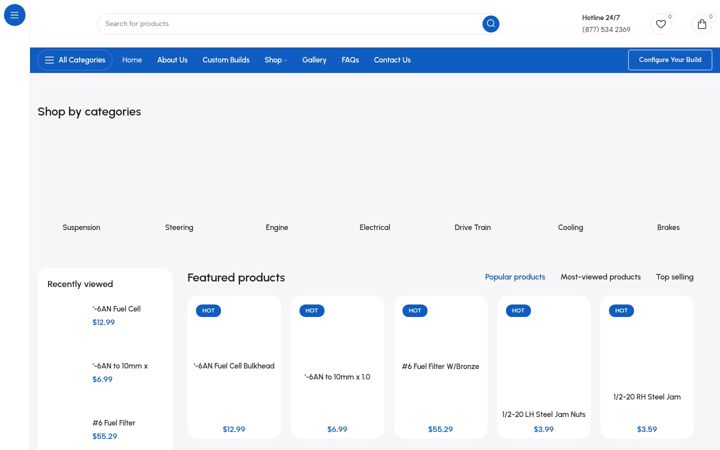The height and width of the screenshot is (450, 720).
Task: Open the Engine category
Action: click(x=277, y=227)
